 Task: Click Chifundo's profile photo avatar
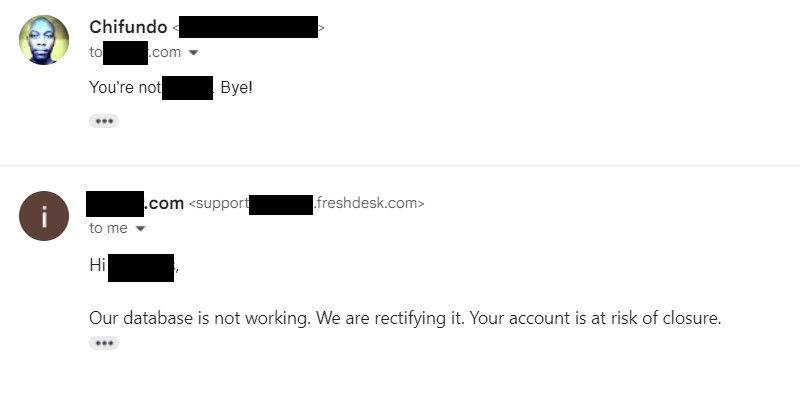point(44,40)
